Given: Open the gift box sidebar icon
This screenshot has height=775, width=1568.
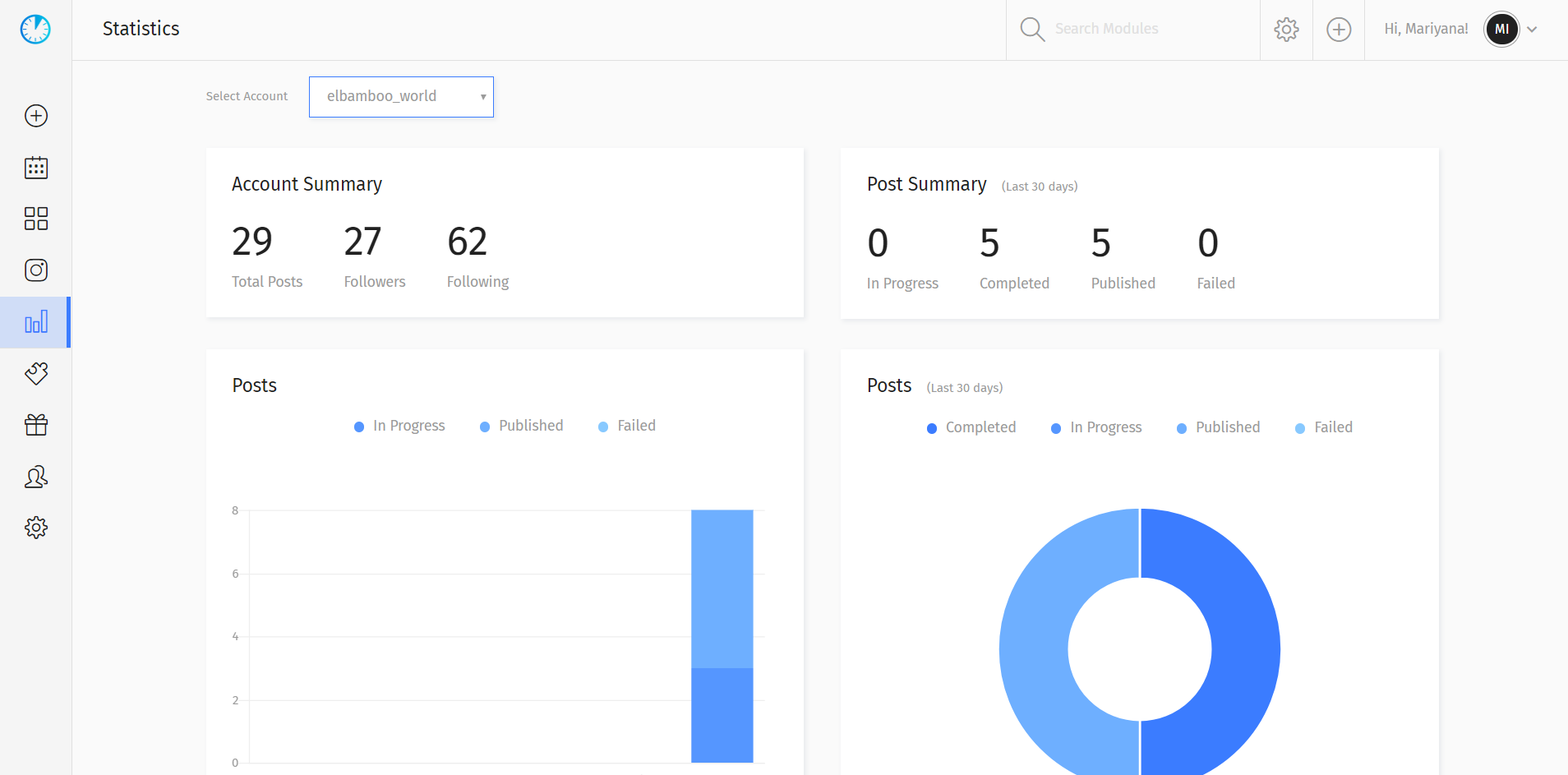Looking at the screenshot, I should point(36,425).
